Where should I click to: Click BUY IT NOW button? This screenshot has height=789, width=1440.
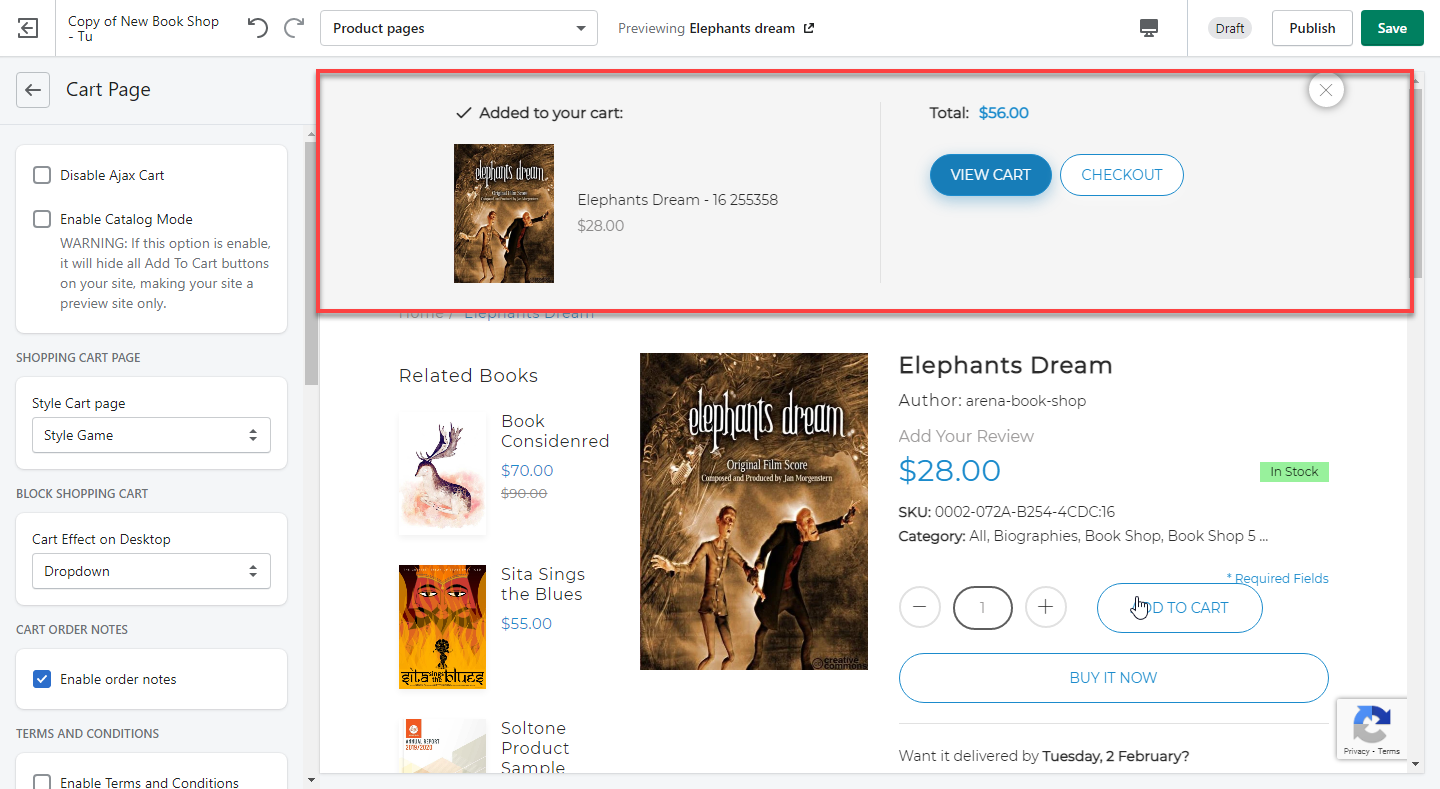1114,678
